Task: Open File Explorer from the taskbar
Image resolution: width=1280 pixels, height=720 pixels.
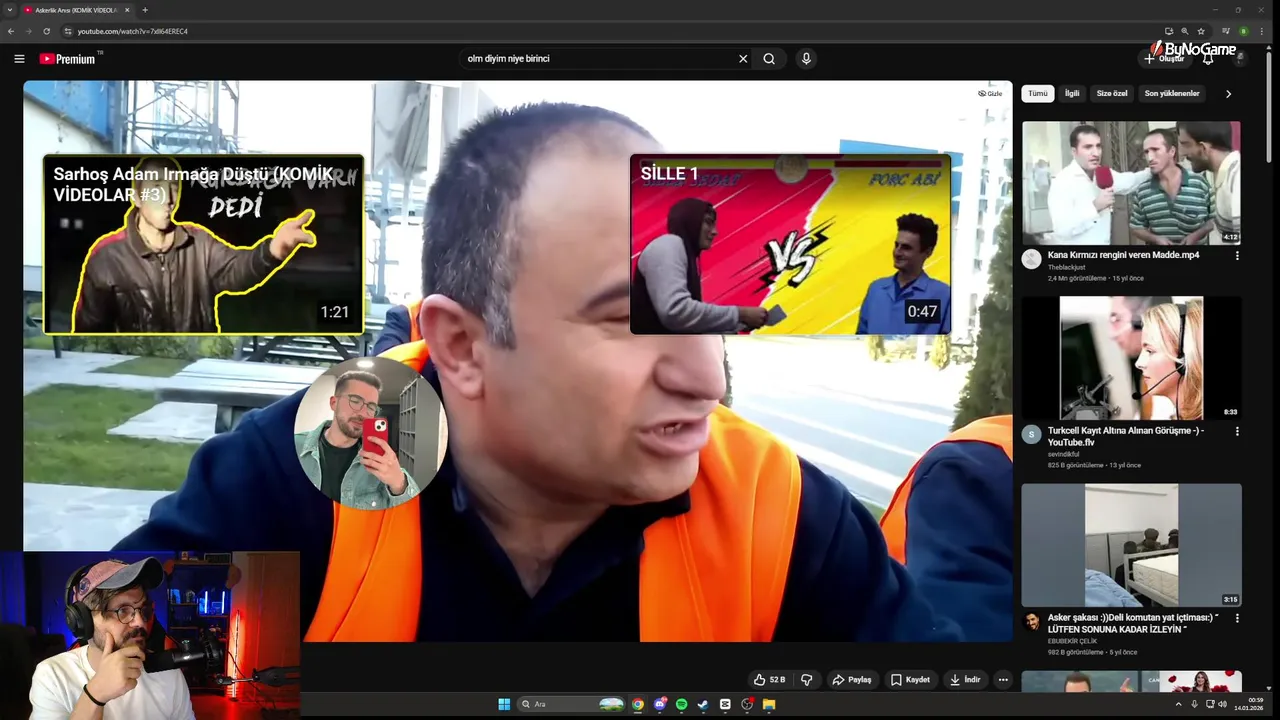Action: tap(769, 704)
